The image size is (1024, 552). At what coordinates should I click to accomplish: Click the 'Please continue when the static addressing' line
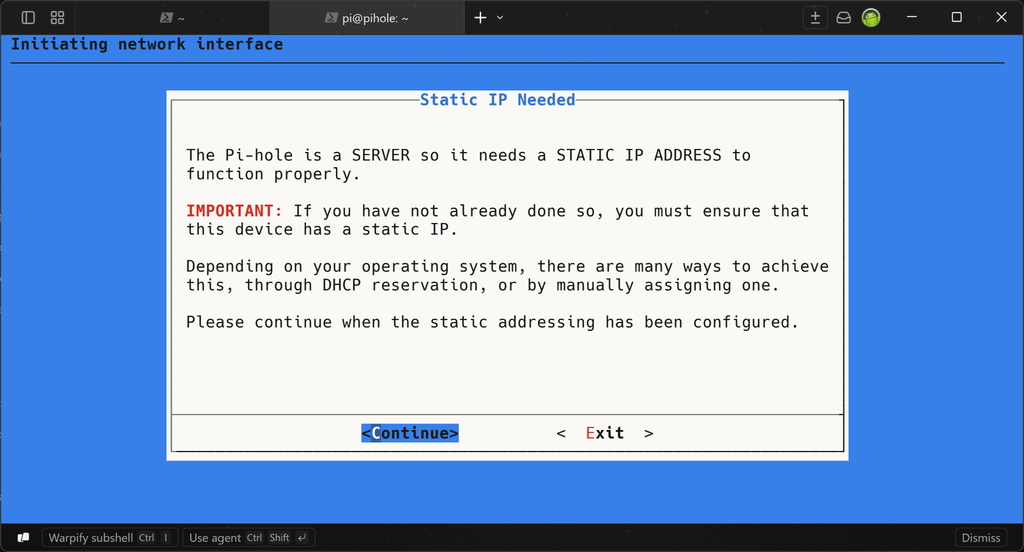(492, 322)
